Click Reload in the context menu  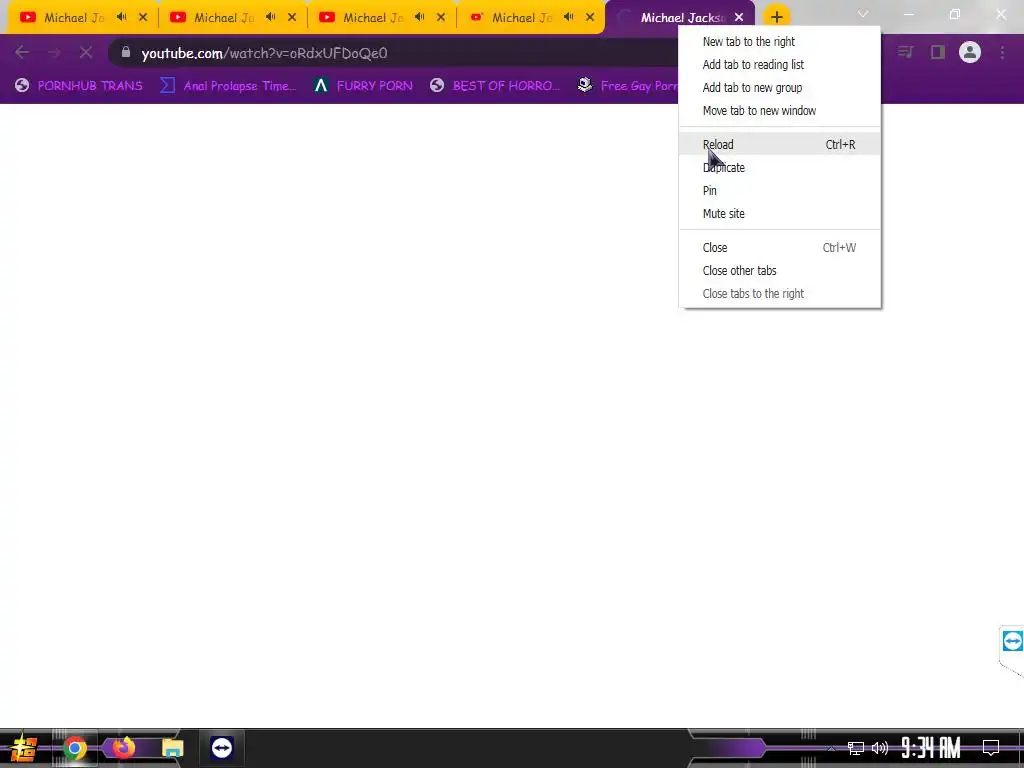(780, 144)
